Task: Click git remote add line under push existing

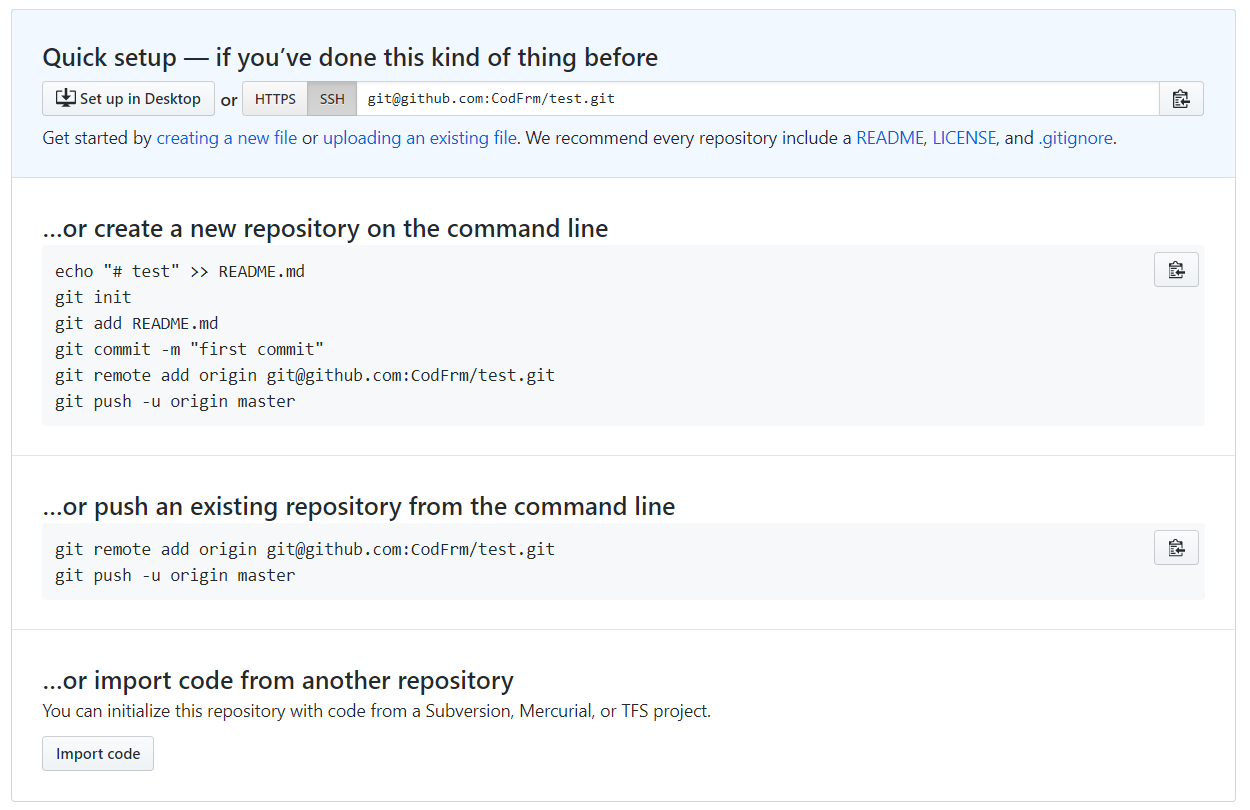Action: 304,549
